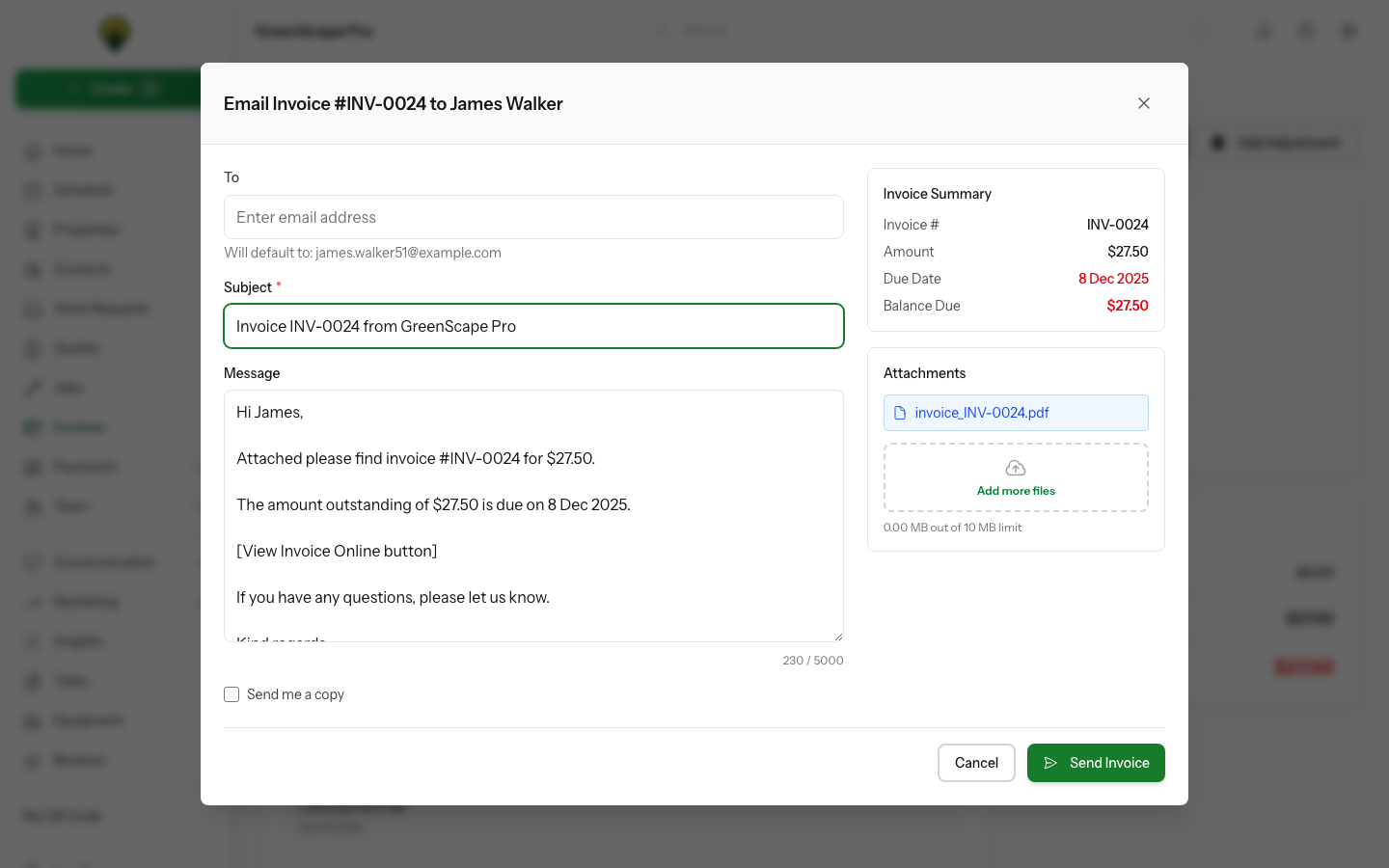Select the Payments icon in the sidebar
Screen dimensions: 1389x868
coord(32,466)
